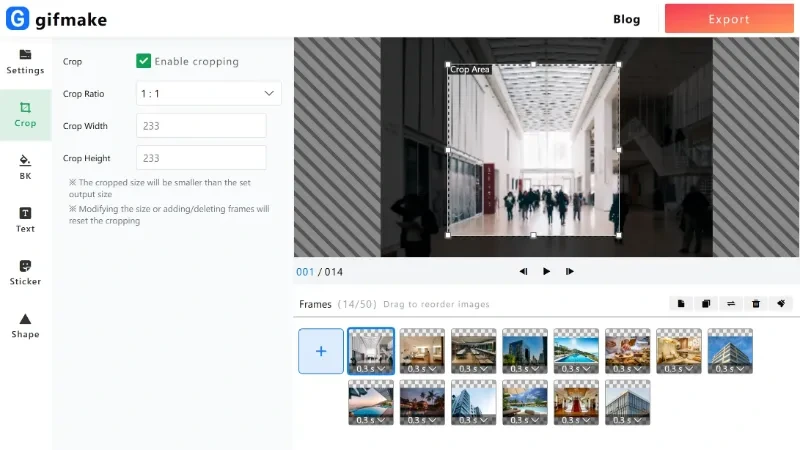This screenshot has width=800, height=450.
Task: Select the last glass-facade building frame thumbnail
Action: click(628, 402)
